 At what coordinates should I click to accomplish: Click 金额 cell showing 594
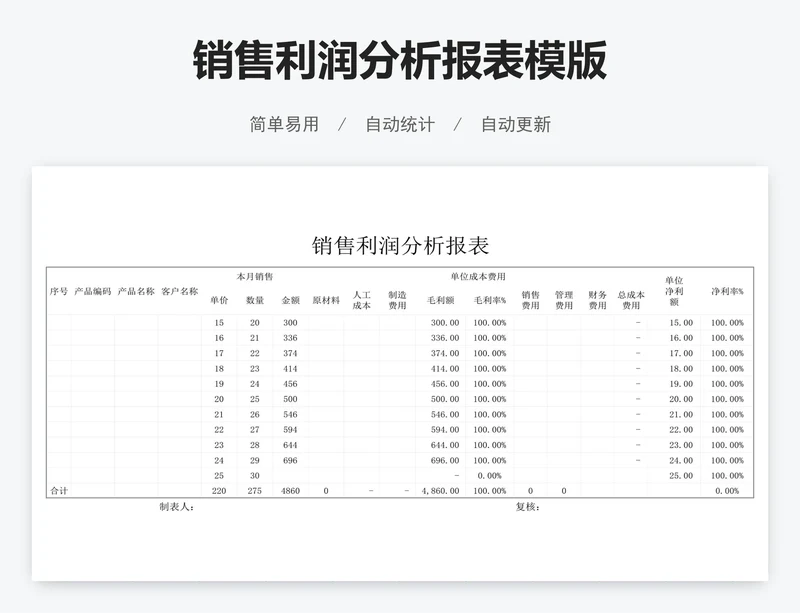[290, 430]
